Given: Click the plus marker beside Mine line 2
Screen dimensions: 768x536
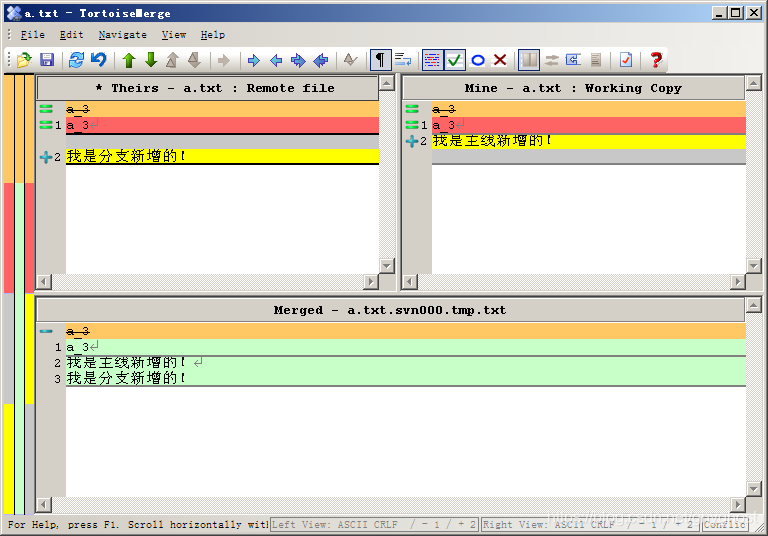Looking at the screenshot, I should pos(412,141).
